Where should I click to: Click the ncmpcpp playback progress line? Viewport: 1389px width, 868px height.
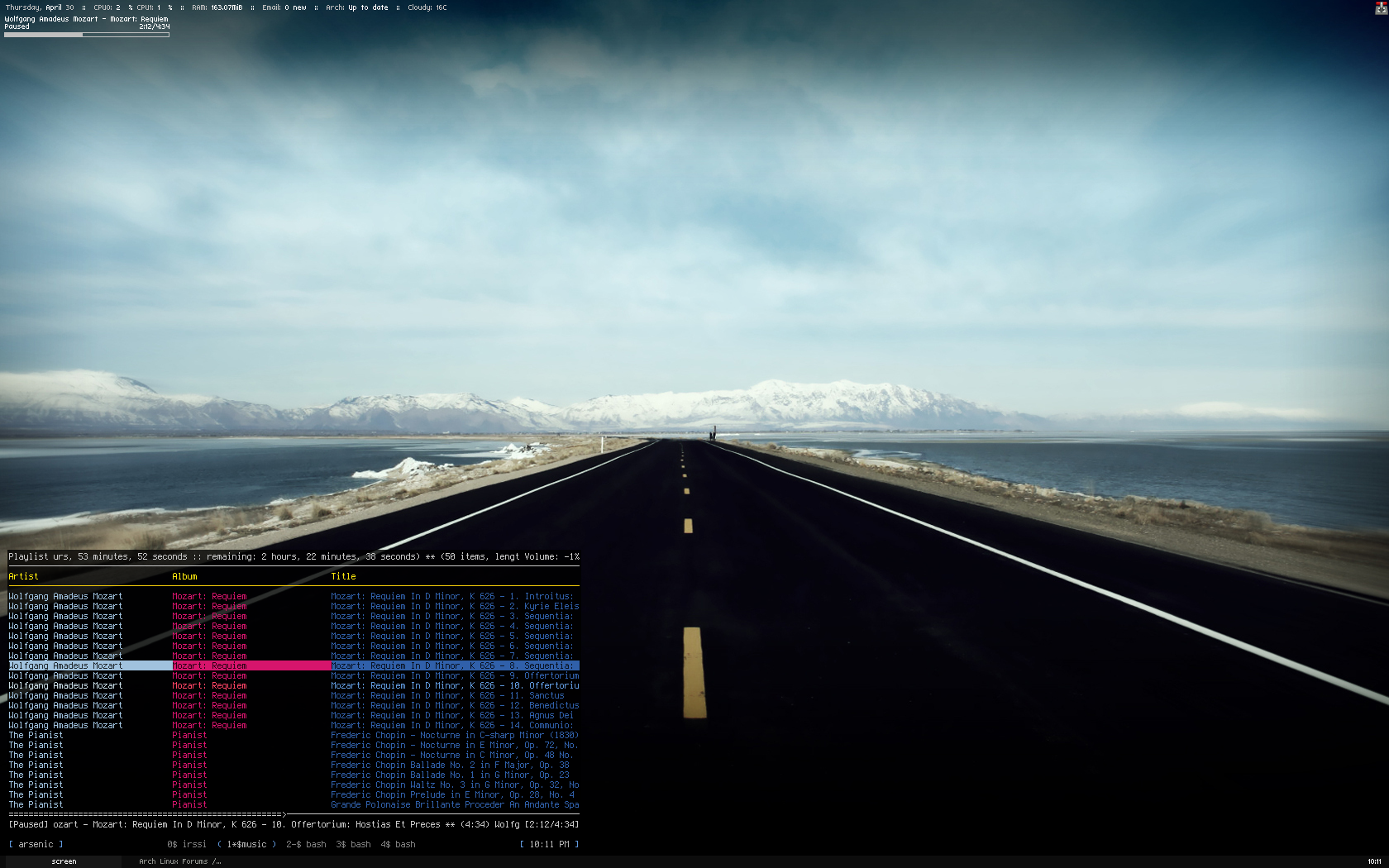pyautogui.click(x=147, y=814)
